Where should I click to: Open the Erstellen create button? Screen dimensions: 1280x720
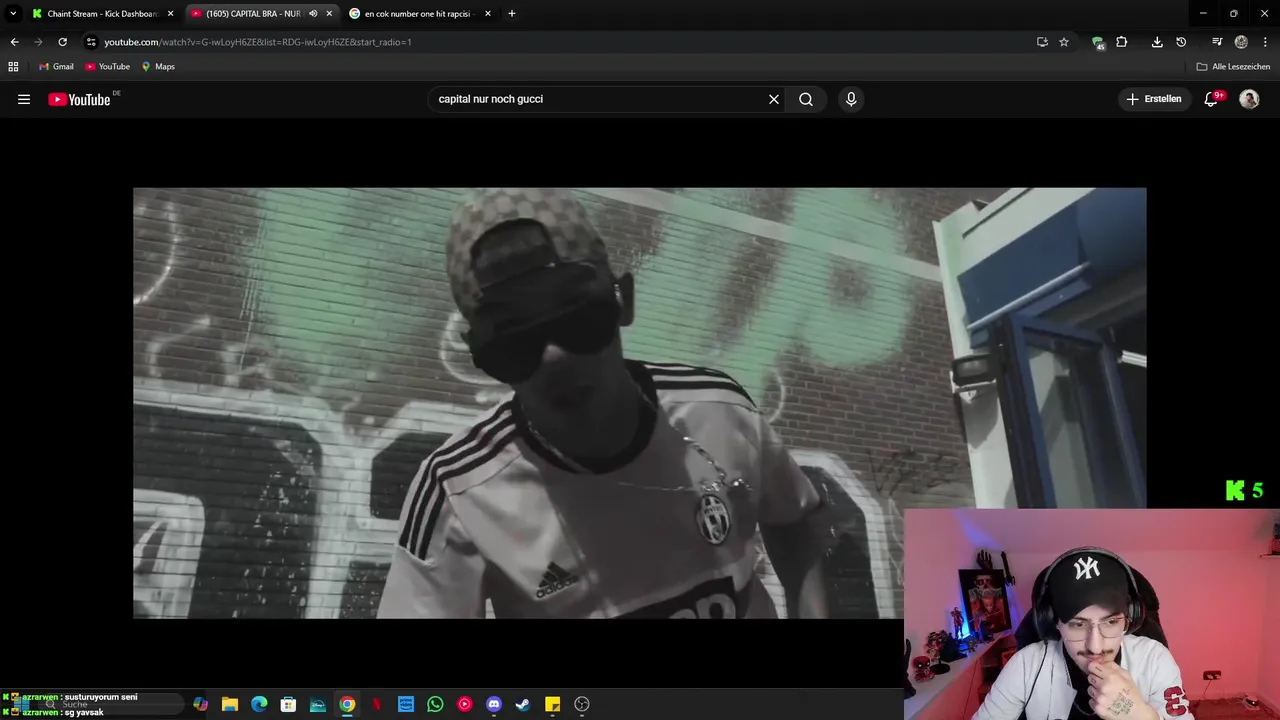1153,99
